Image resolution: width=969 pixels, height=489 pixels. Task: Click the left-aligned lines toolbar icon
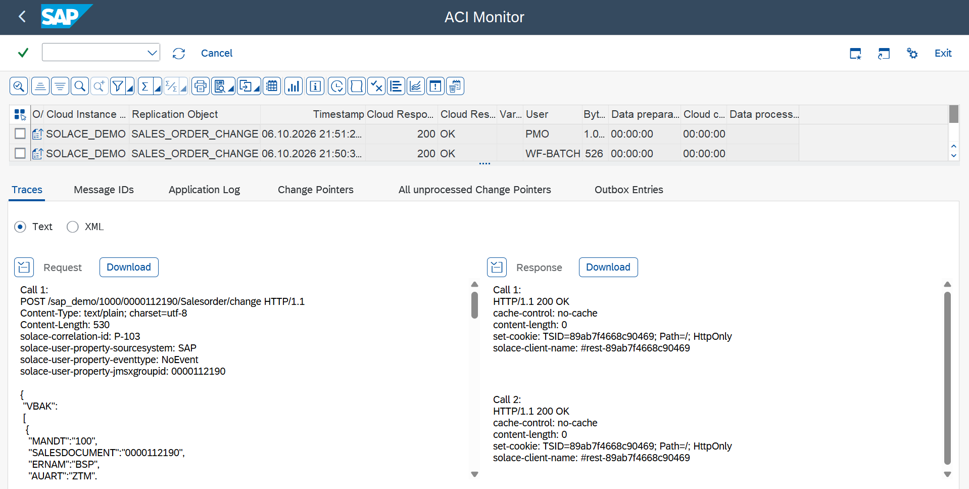pyautogui.click(x=396, y=87)
